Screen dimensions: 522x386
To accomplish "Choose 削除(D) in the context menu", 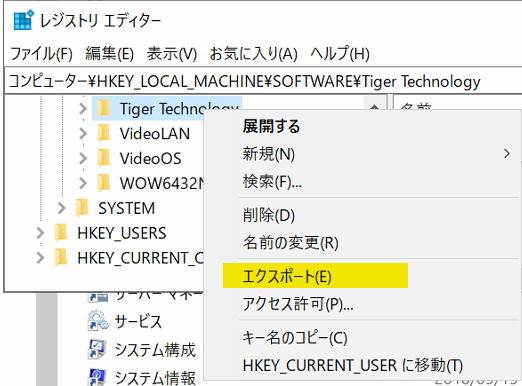I will 362,215.
